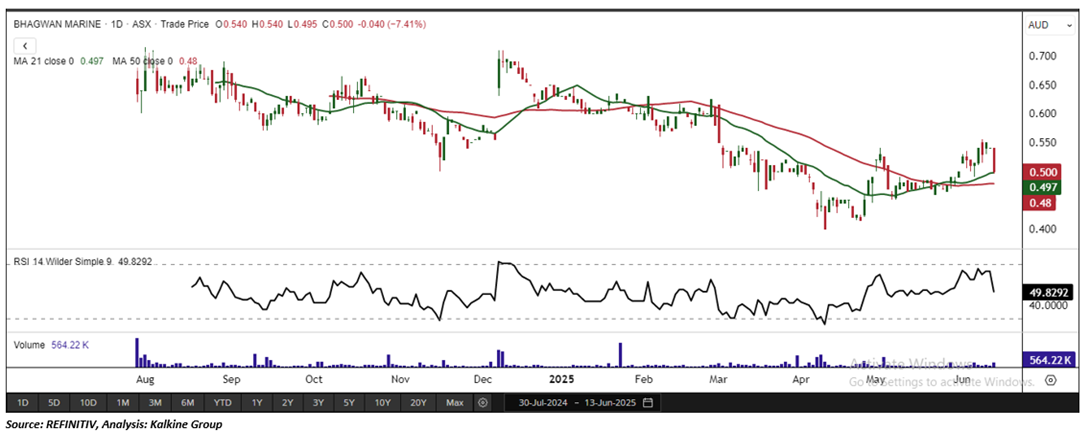The image size is (1090, 432).
Task: Select the 1M time range
Action: click(123, 403)
